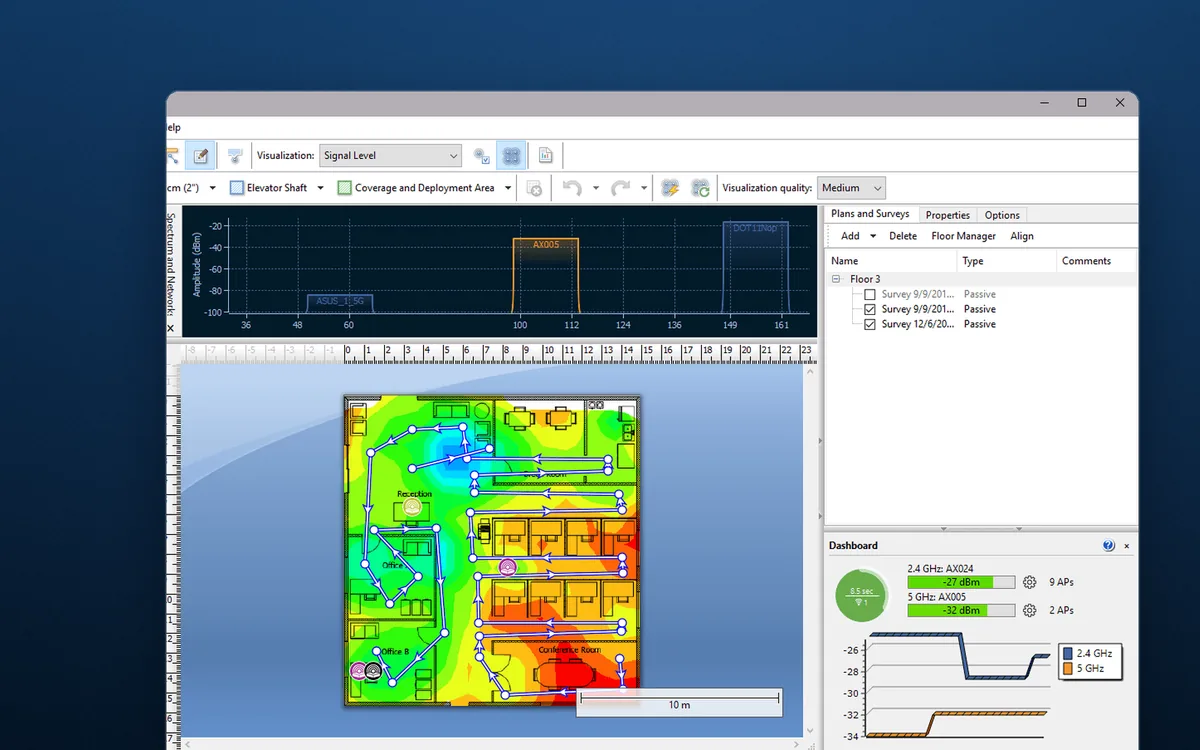Uncheck the second Survey 9/9 checkbox
The height and width of the screenshot is (750, 1200).
(870, 309)
